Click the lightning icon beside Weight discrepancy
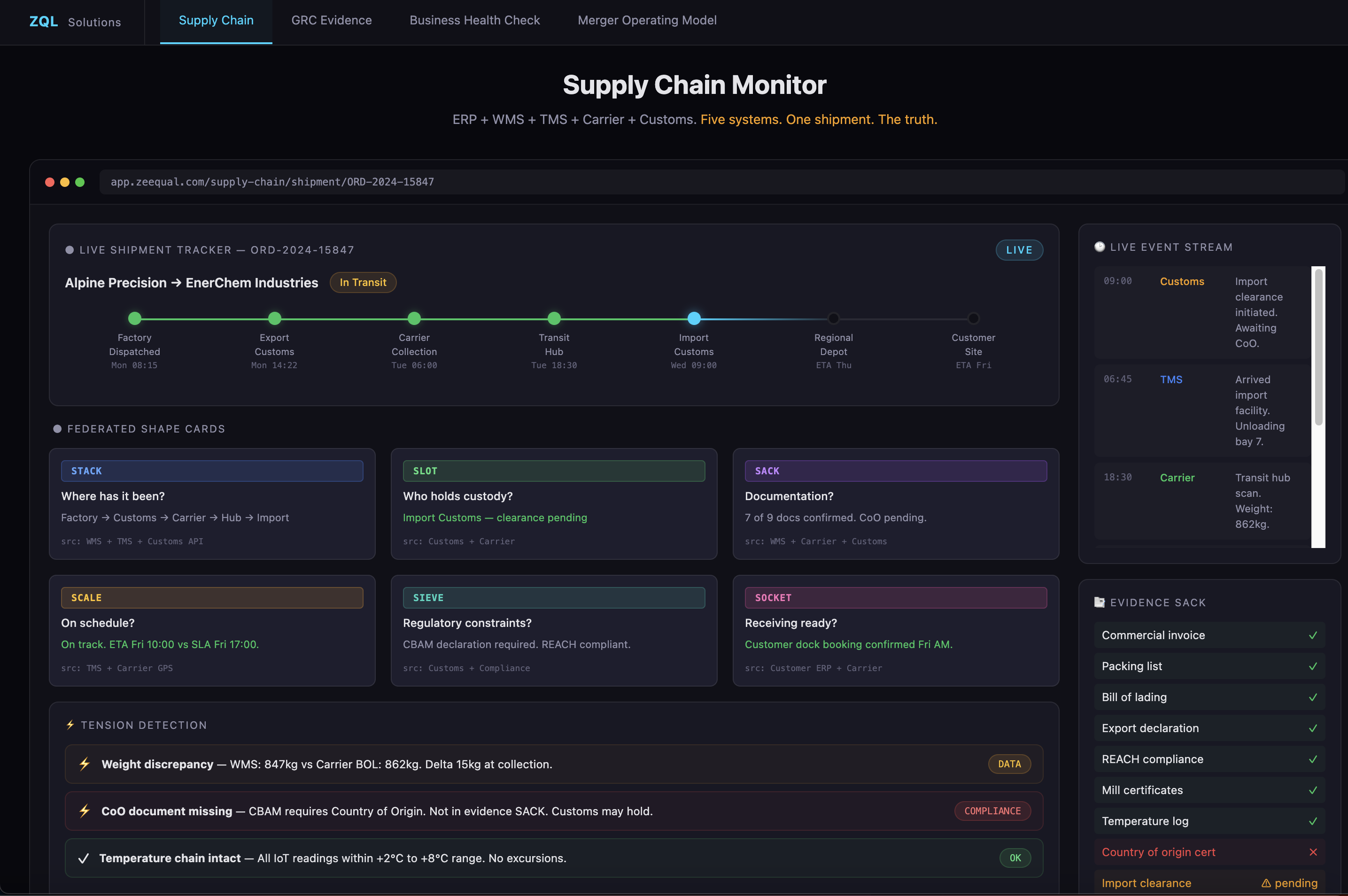Viewport: 1348px width, 896px height. [85, 764]
